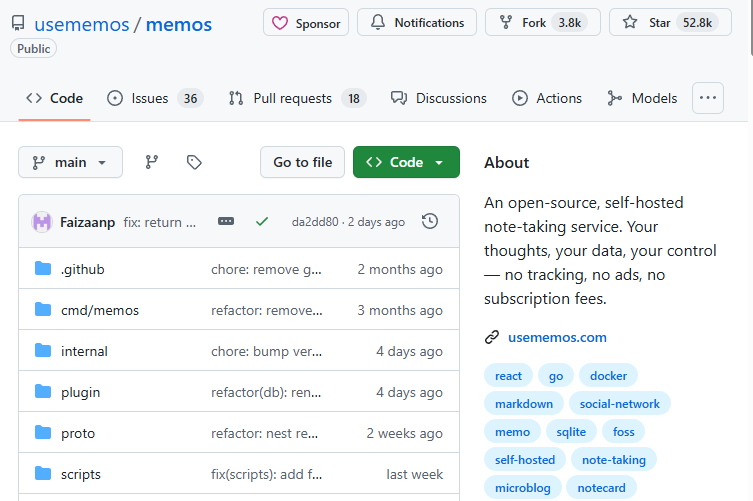753x501 pixels.
Task: Switch to the Issues tab
Action: 155,98
